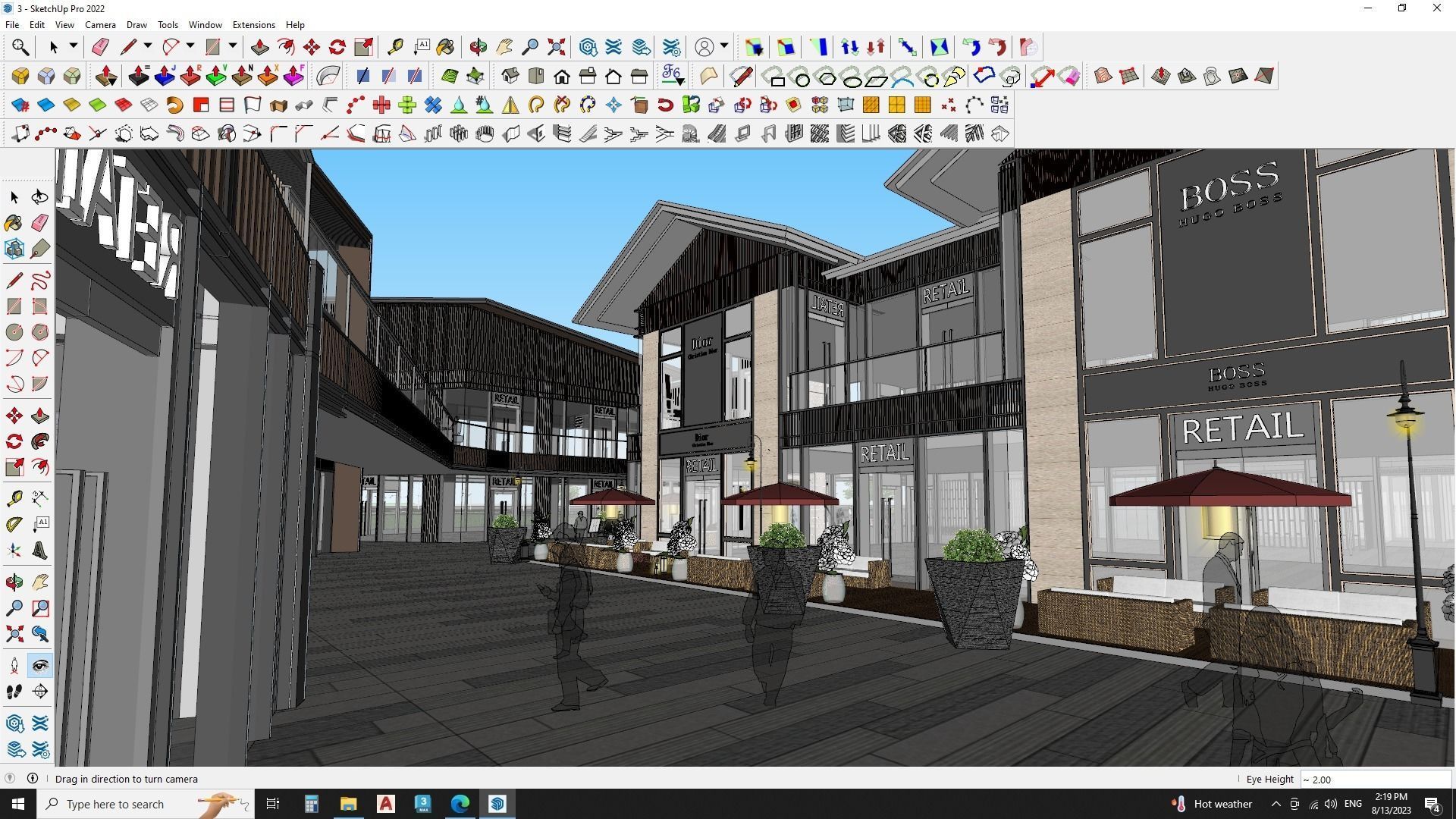Select the Protractor tool in left toolbar
This screenshot has width=1456, height=819.
tap(14, 524)
